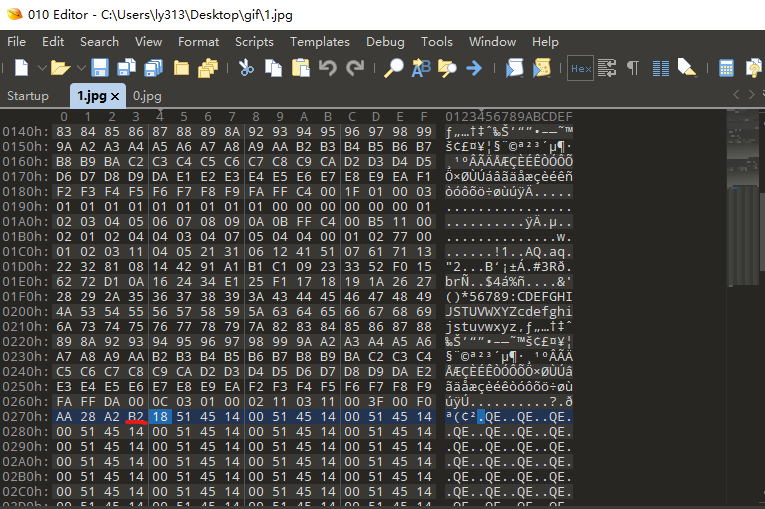765x509 pixels.
Task: Click the Open File folder icon
Action: click(60, 67)
